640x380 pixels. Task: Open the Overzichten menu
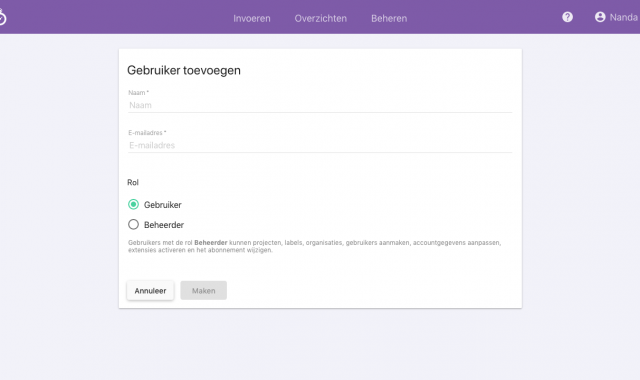tap(321, 18)
